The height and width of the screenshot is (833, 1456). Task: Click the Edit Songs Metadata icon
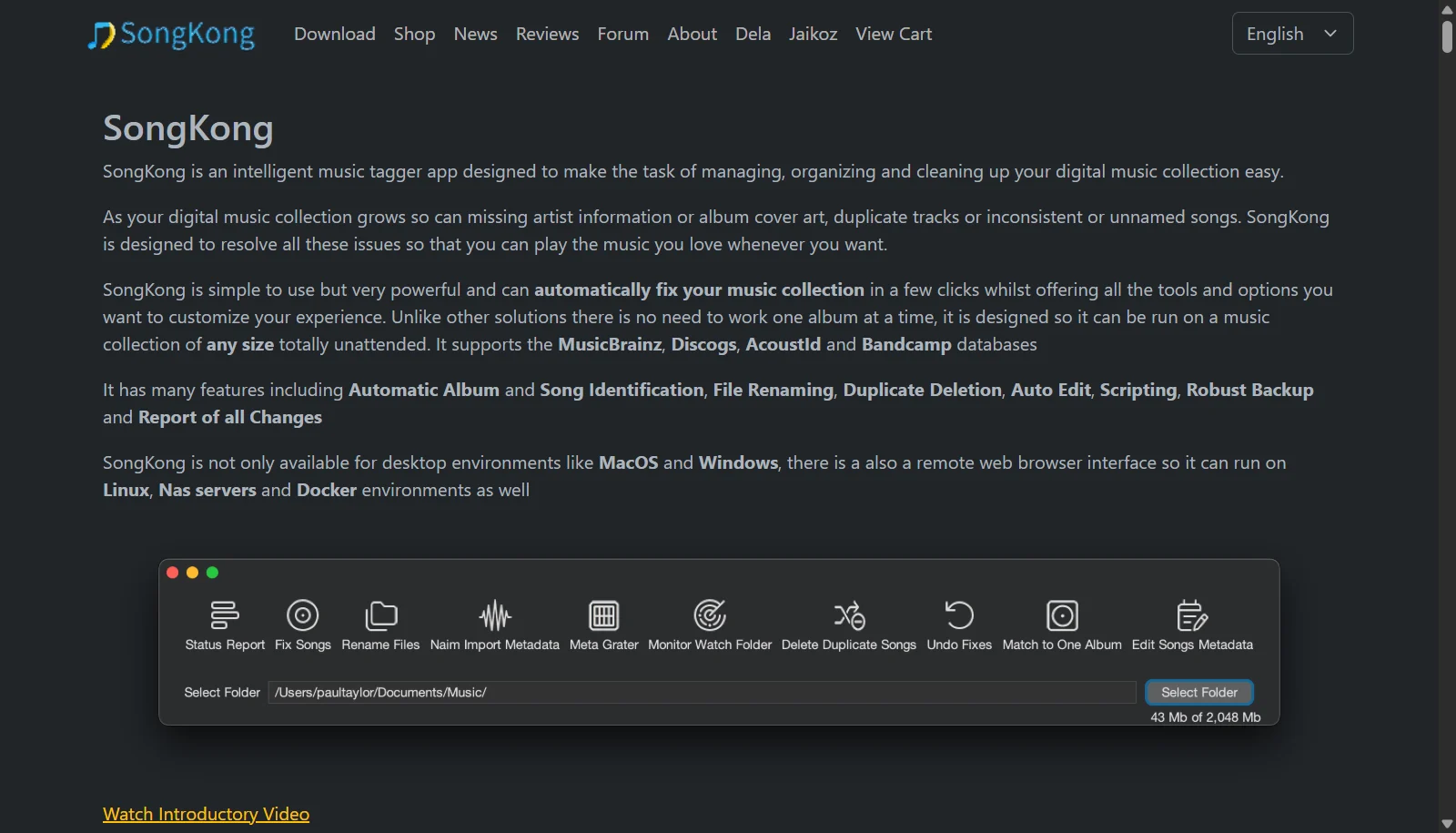coord(1192,615)
